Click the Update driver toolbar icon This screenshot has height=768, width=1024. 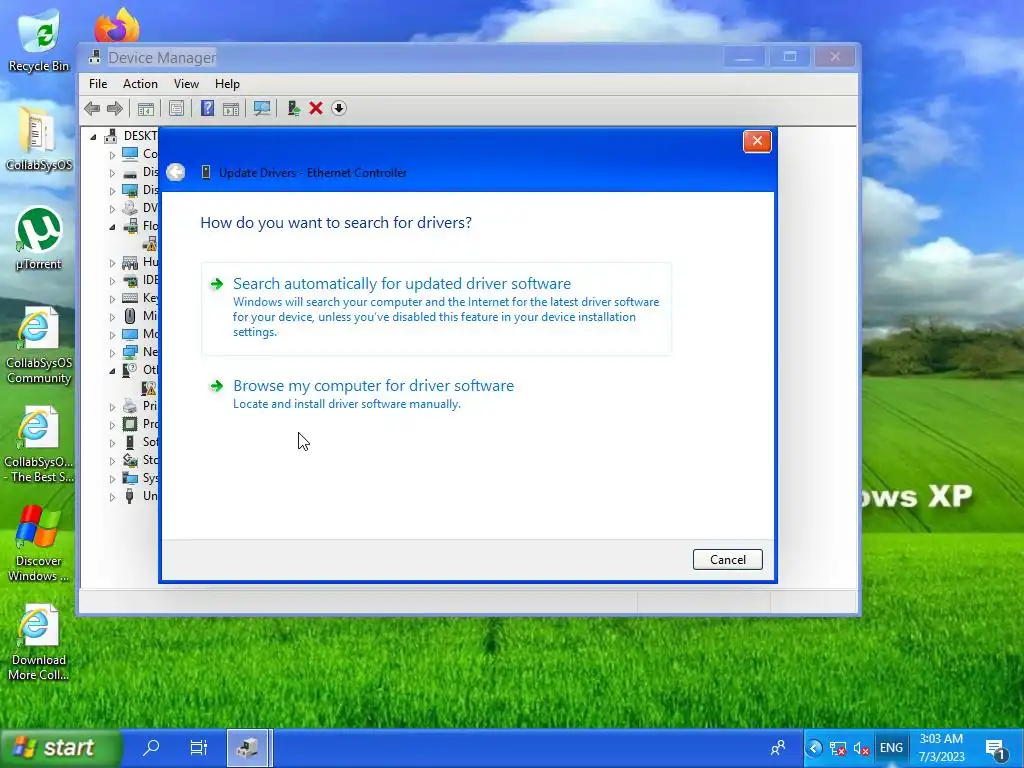(293, 108)
